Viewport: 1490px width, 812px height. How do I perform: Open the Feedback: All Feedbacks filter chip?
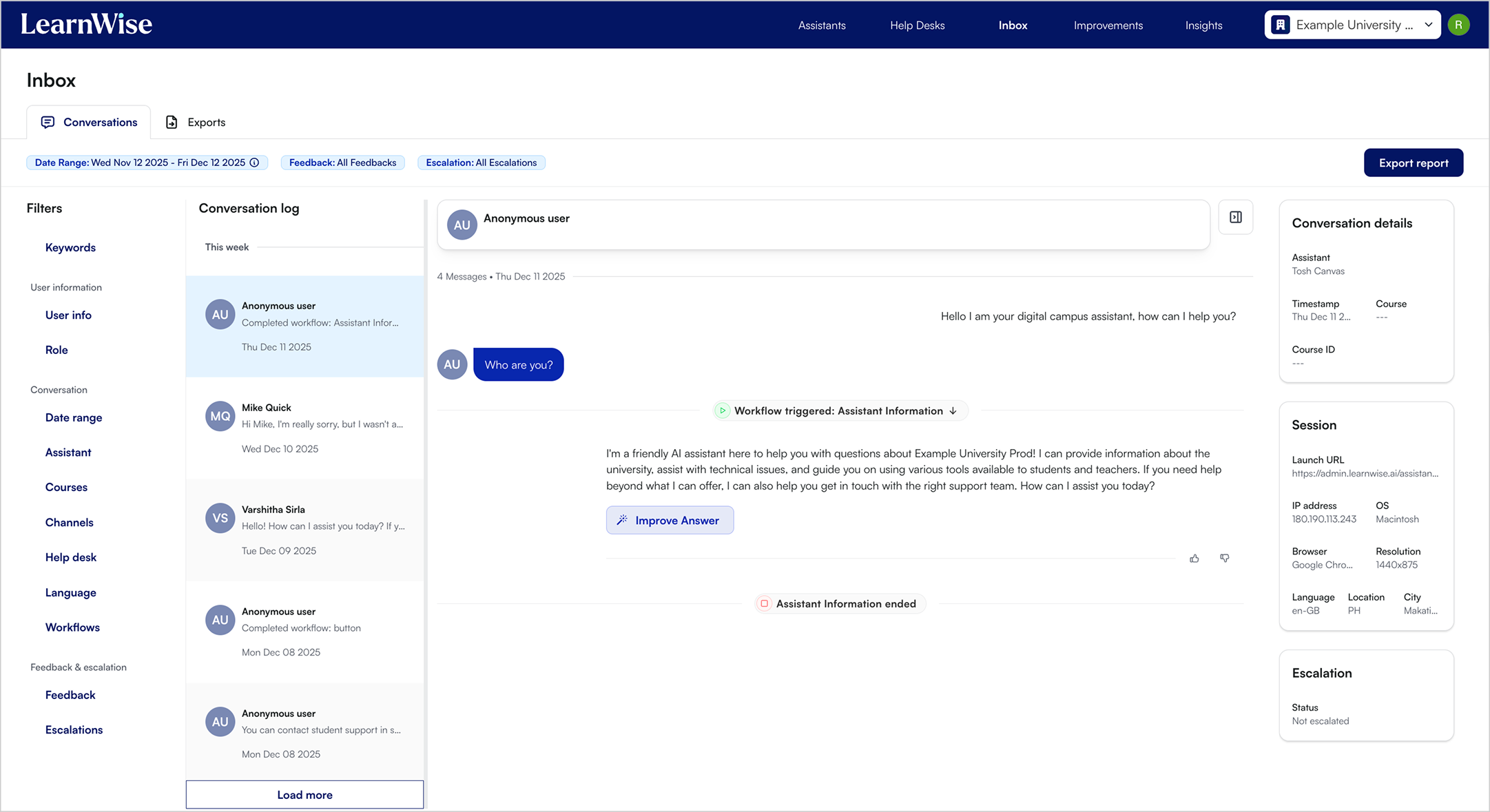coord(342,163)
